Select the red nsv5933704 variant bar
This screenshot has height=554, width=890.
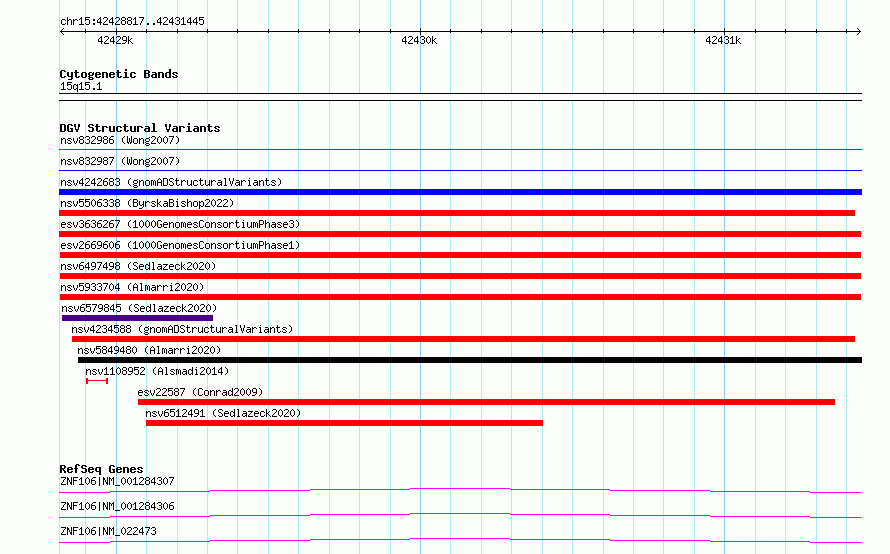click(460, 297)
